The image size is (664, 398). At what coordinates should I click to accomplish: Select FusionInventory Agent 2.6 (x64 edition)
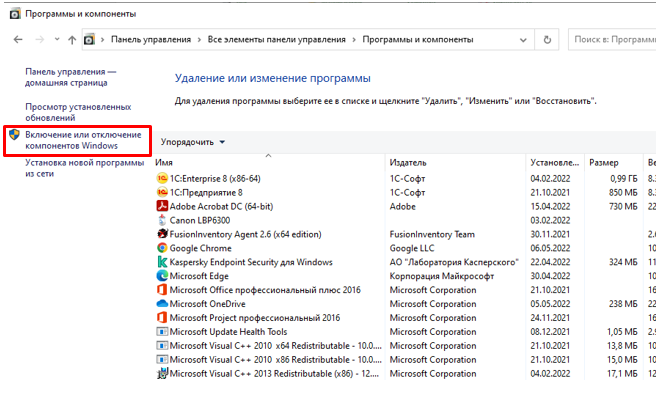click(x=246, y=234)
